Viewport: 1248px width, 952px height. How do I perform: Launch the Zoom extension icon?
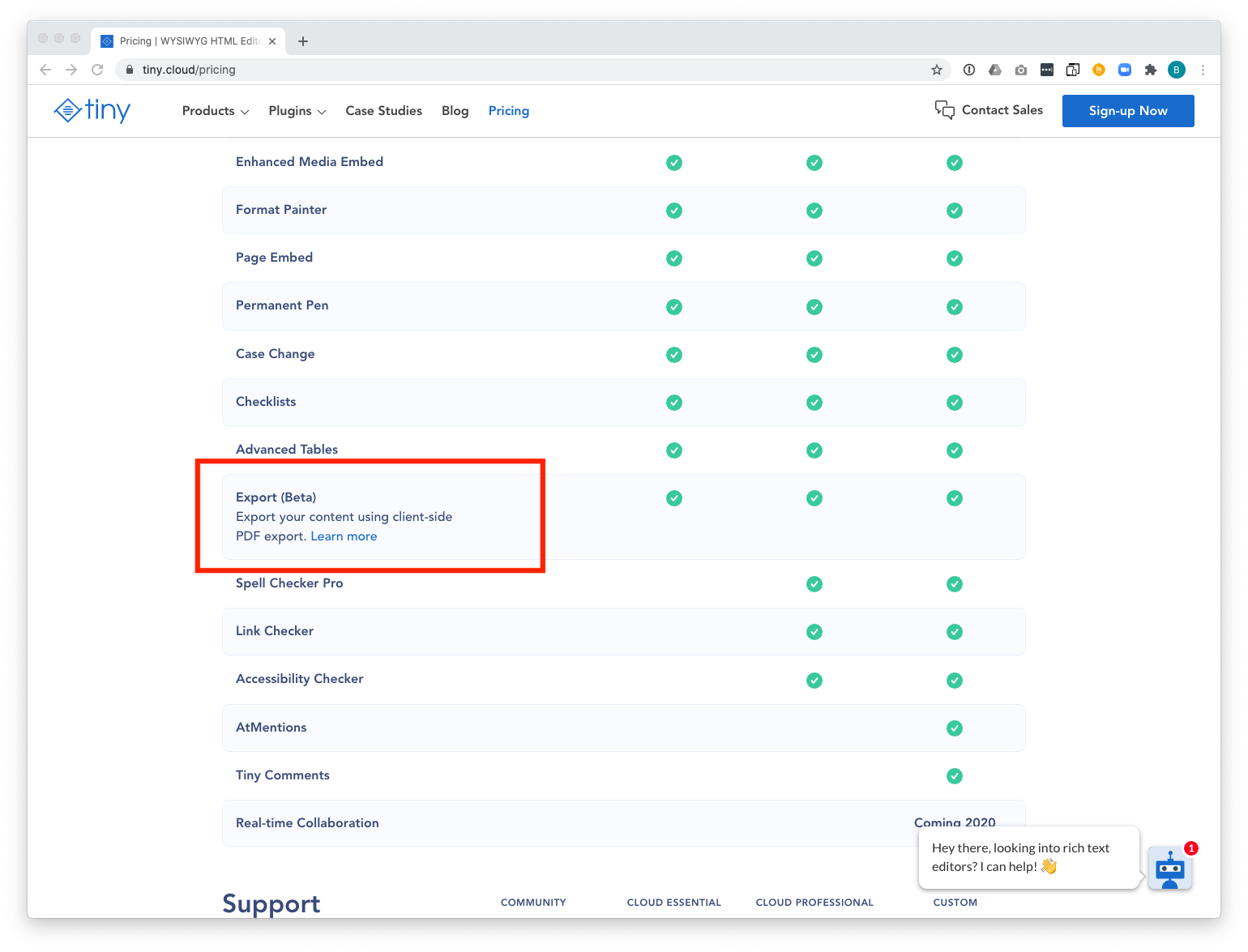[1125, 70]
